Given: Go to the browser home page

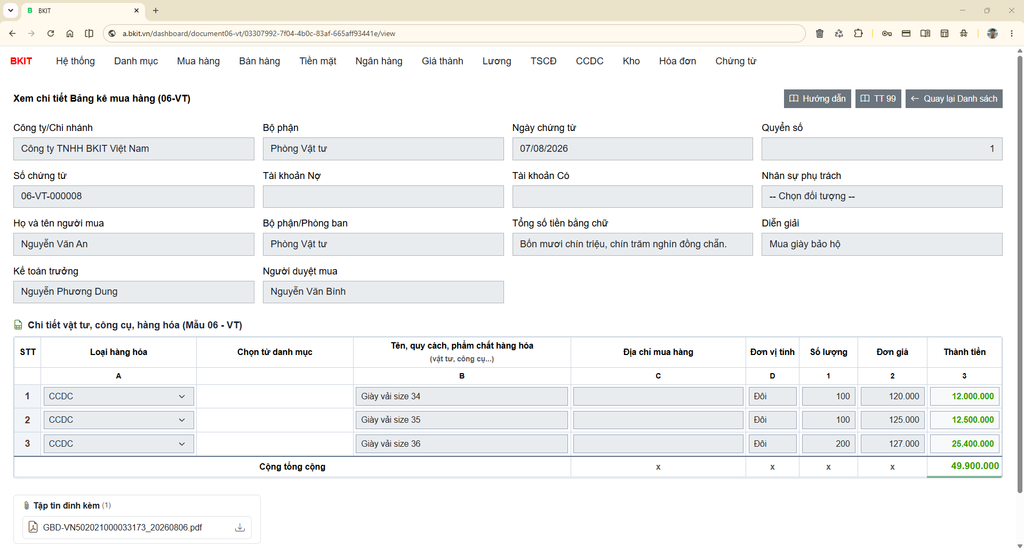Looking at the screenshot, I should point(70,33).
